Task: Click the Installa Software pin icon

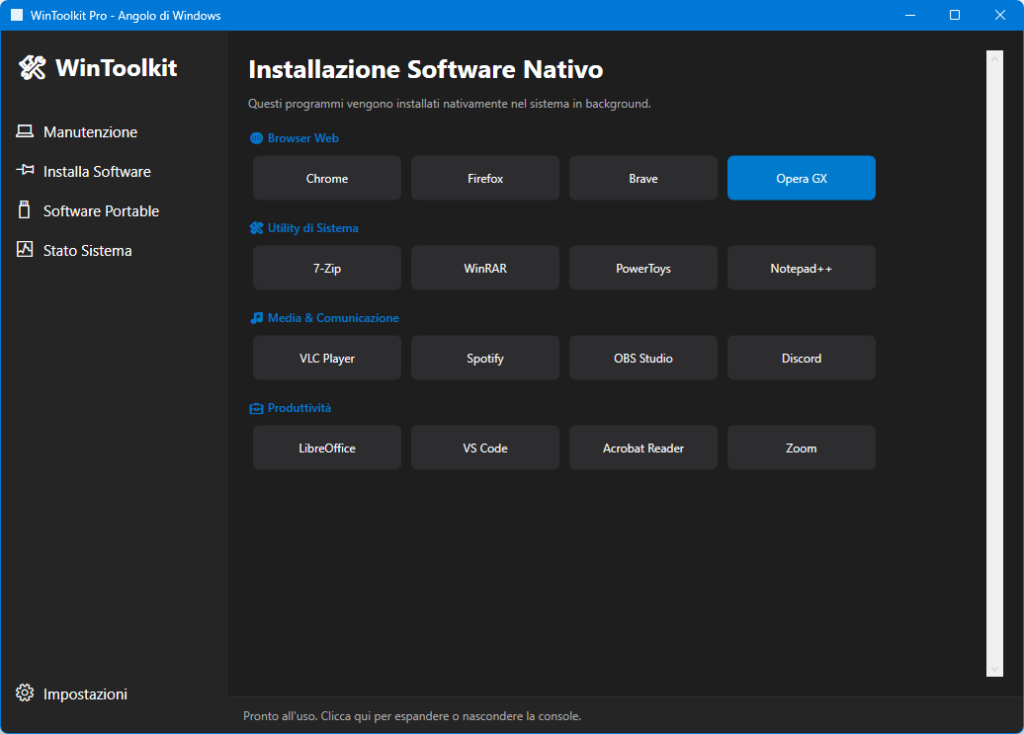Action: 25,170
